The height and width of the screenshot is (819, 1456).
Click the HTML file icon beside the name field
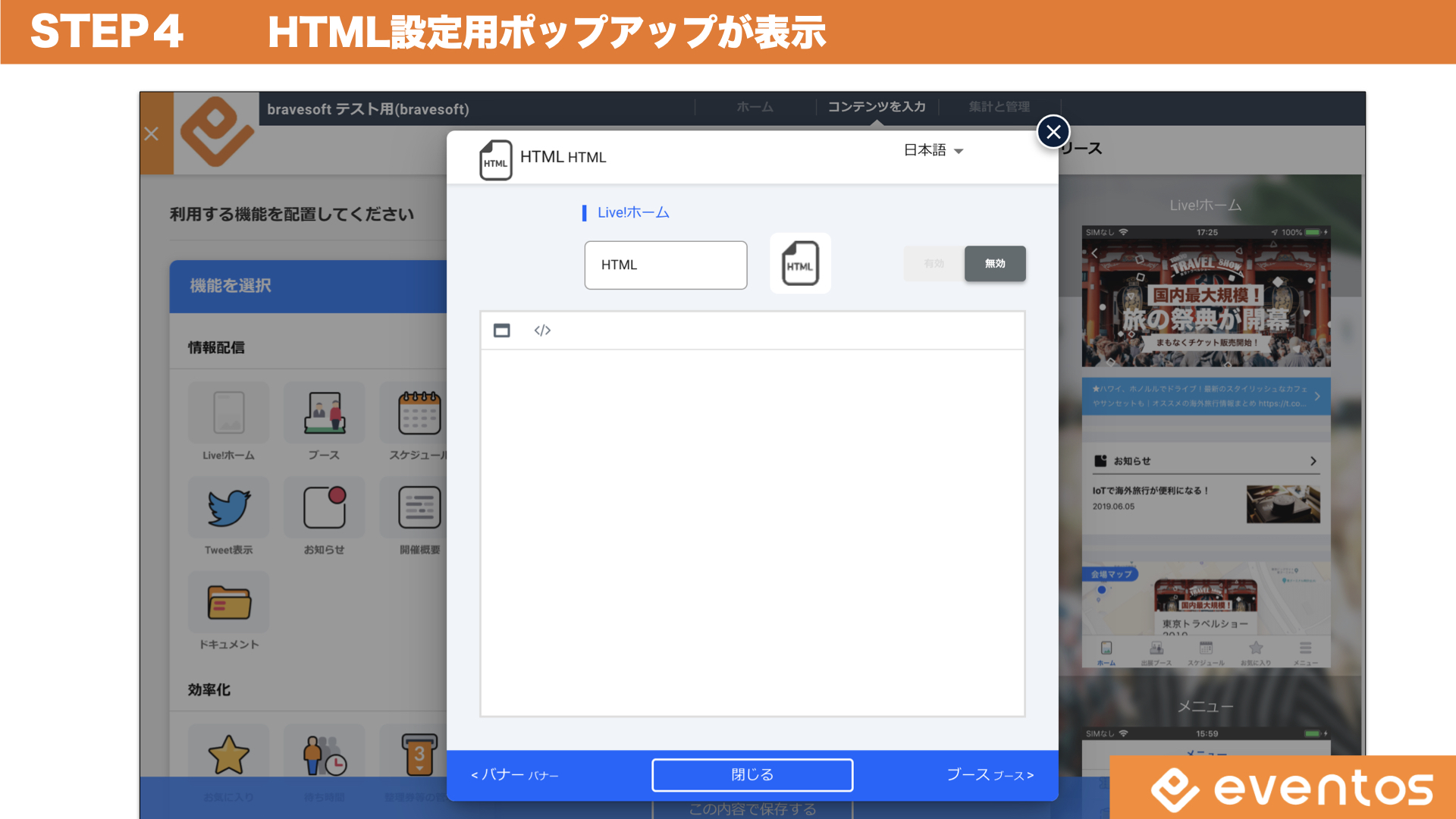tap(800, 263)
